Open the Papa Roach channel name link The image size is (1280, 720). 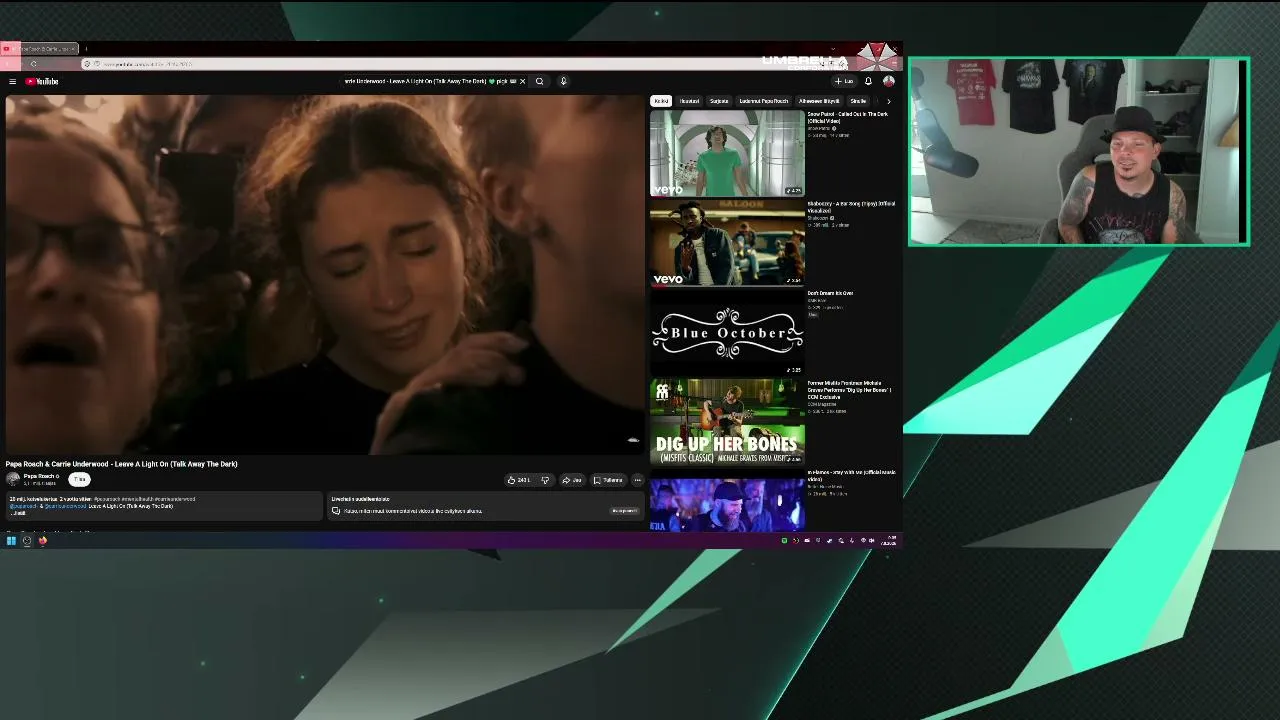pos(40,476)
